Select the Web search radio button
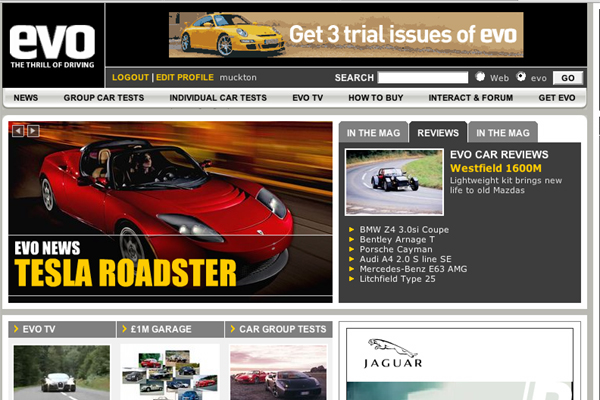This screenshot has height=400, width=600. (480, 77)
